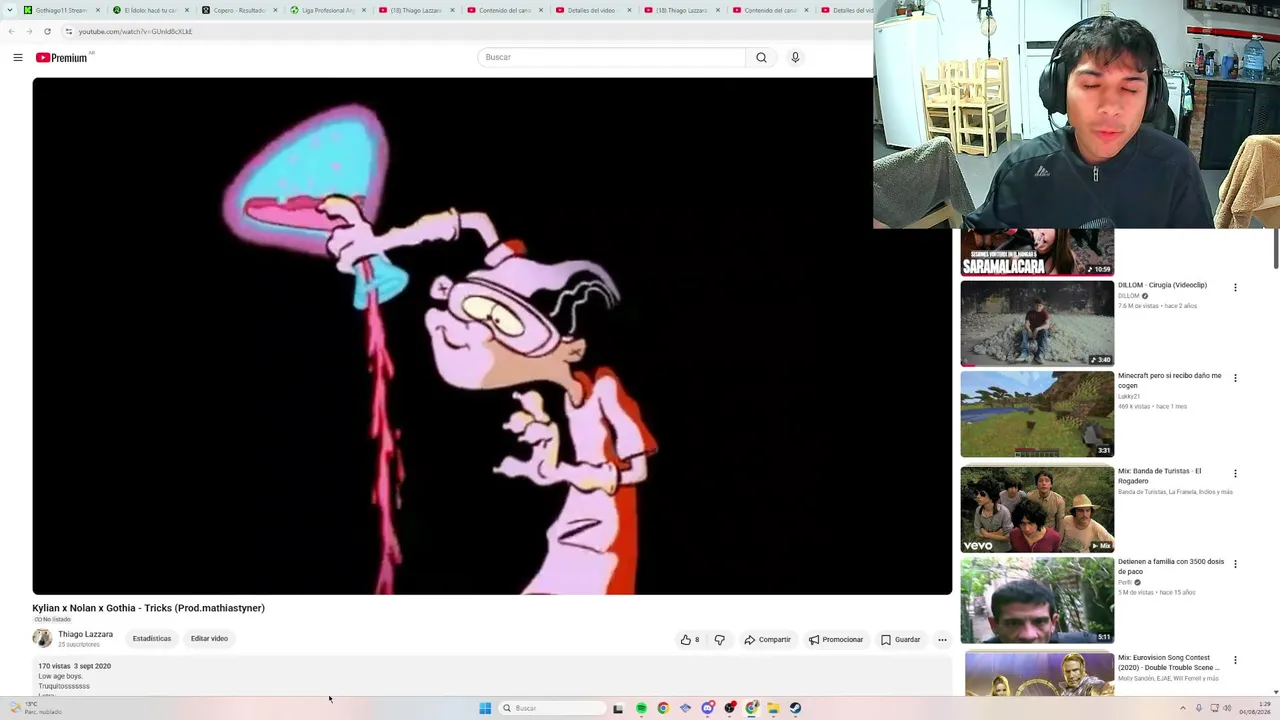Open Windows Start menu
The height and width of the screenshot is (720, 1280).
coord(485,708)
